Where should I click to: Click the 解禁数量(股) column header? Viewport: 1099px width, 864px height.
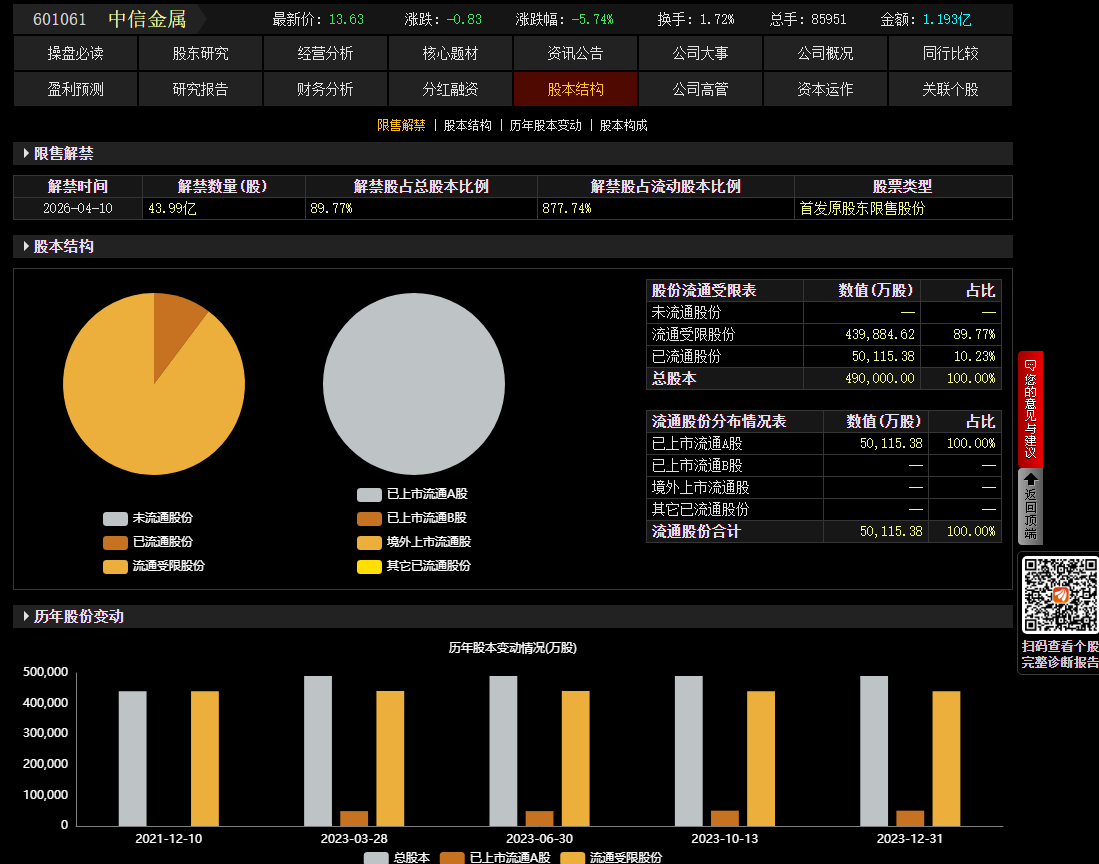pos(222,186)
